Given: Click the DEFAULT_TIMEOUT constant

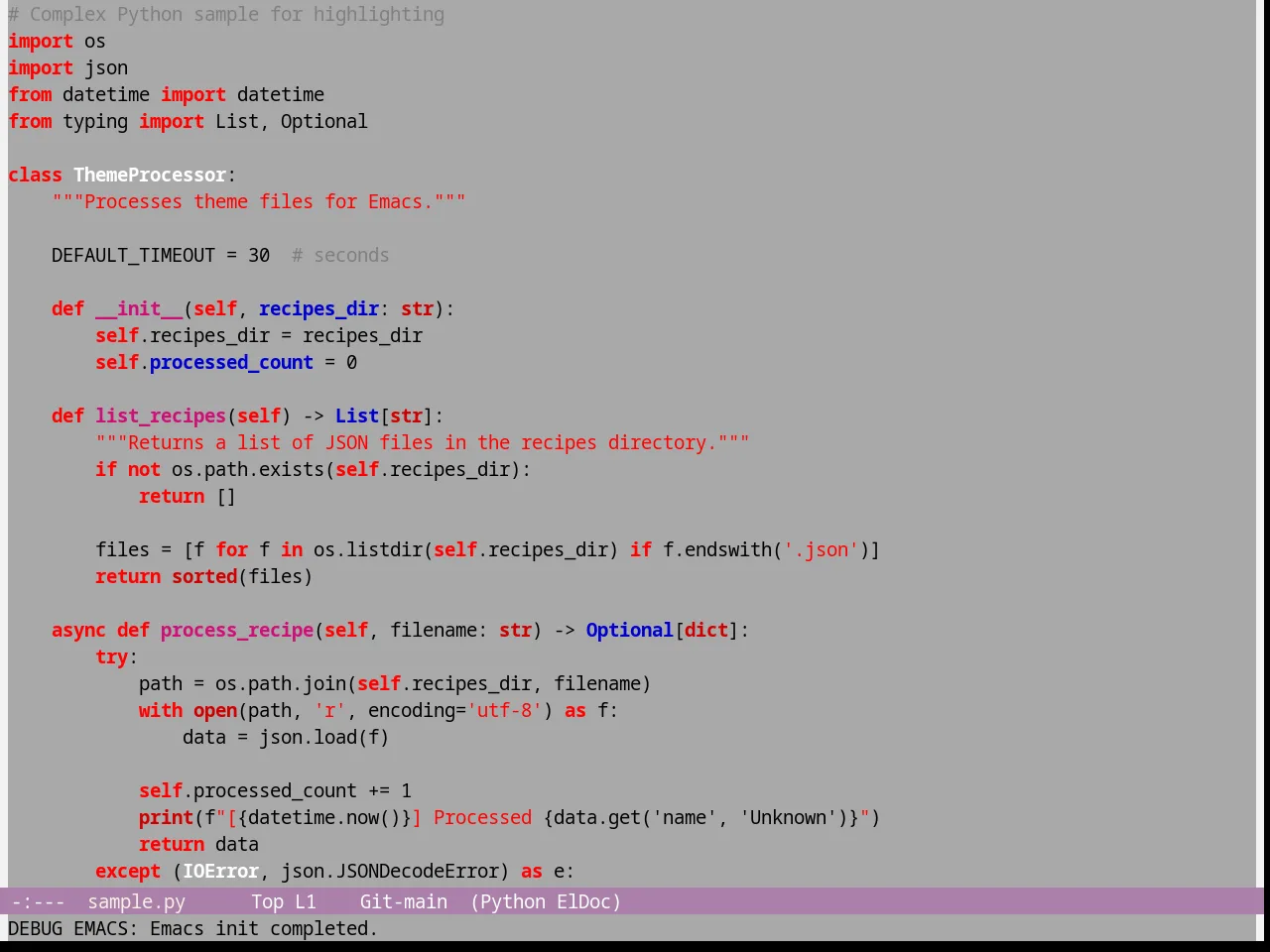Looking at the screenshot, I should [x=133, y=255].
